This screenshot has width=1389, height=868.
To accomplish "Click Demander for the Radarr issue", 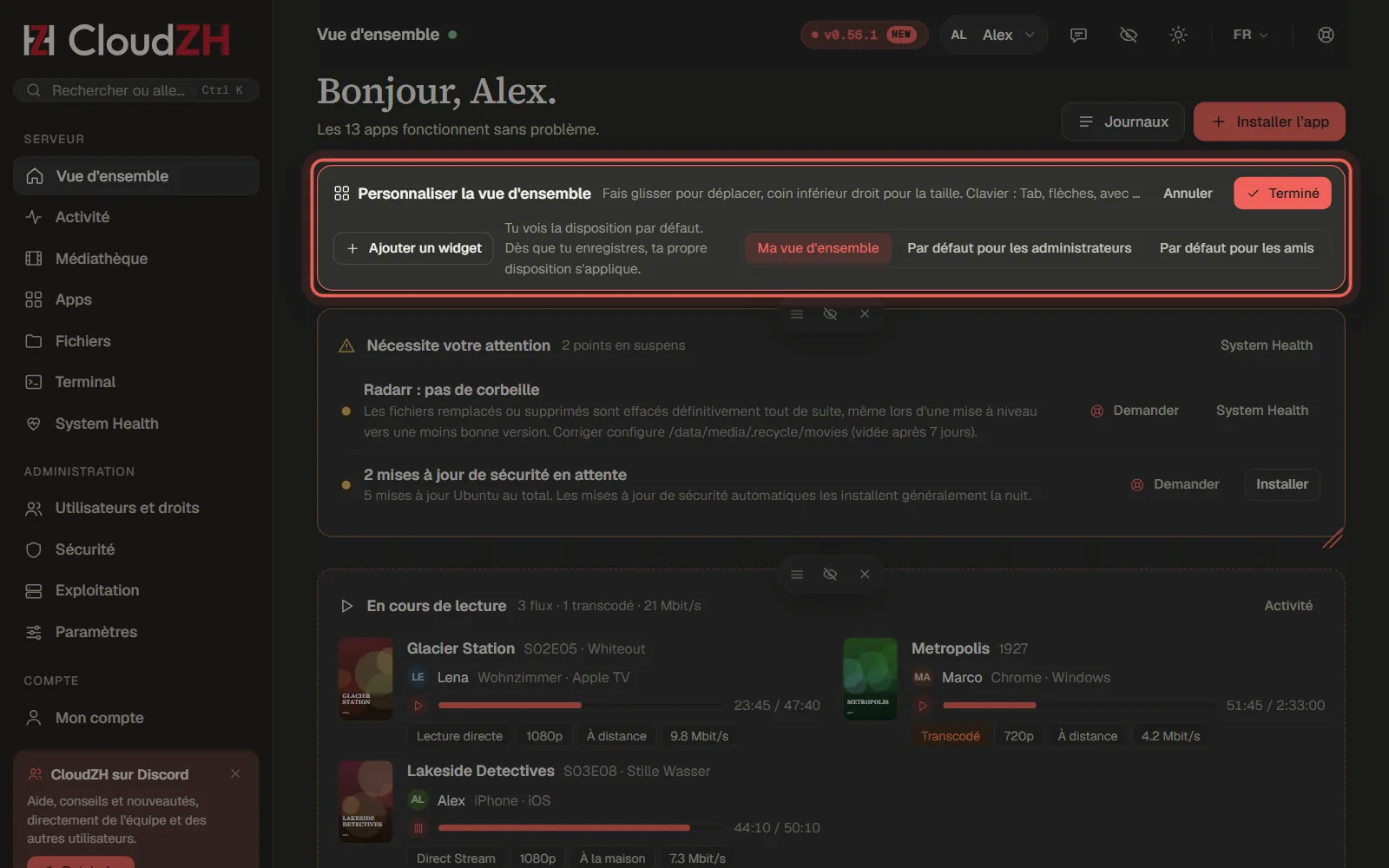I will pyautogui.click(x=1135, y=411).
